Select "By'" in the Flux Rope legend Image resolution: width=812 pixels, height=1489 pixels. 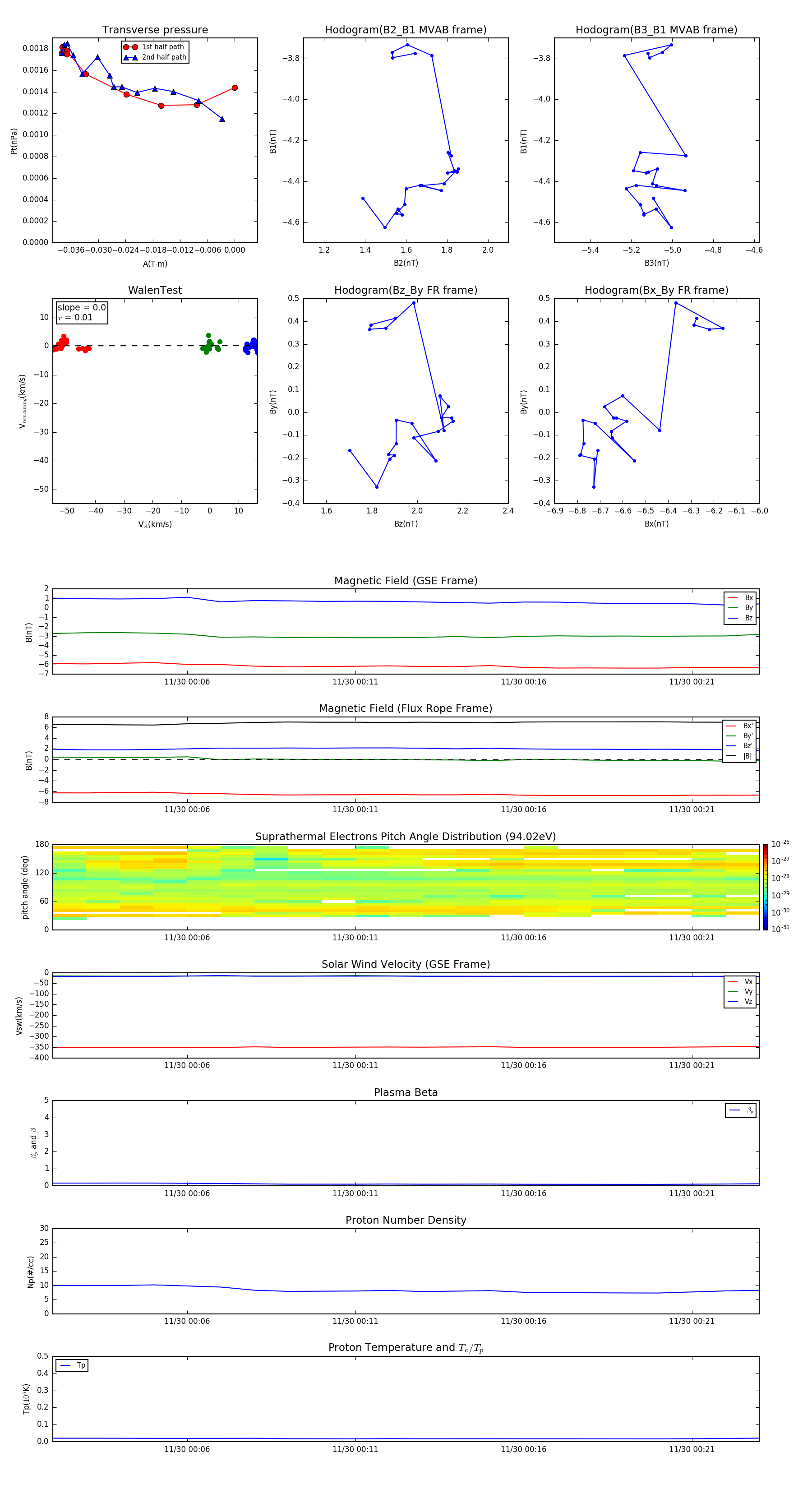pos(740,736)
